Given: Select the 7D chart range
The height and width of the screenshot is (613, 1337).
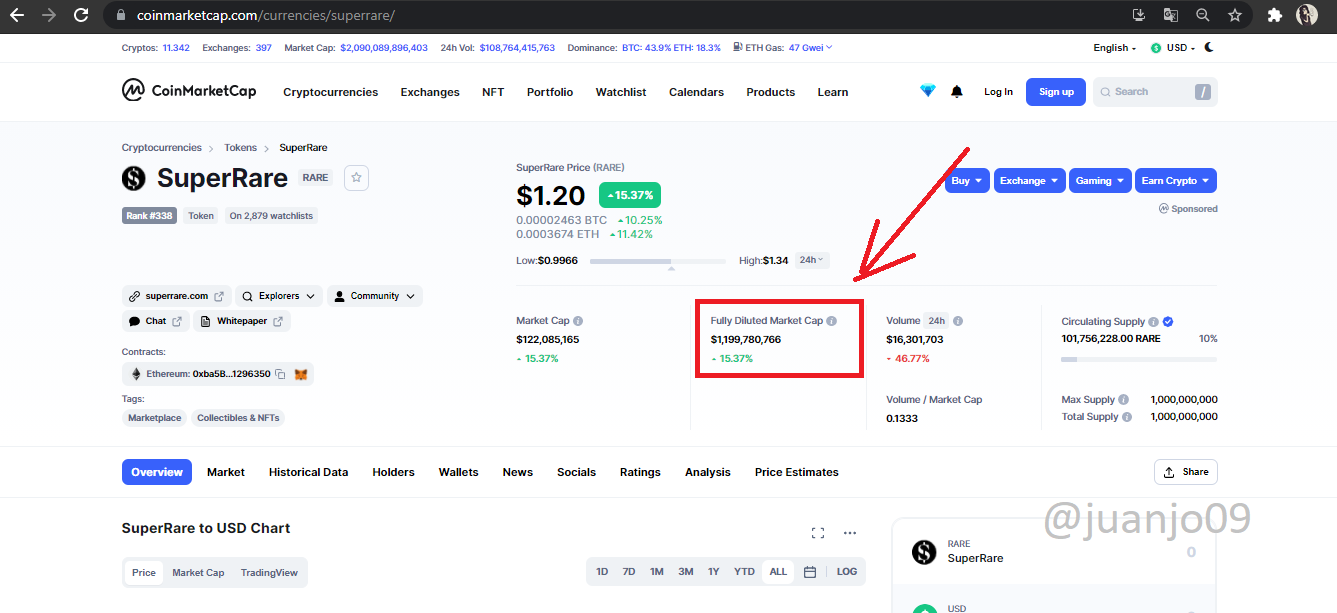Looking at the screenshot, I should (629, 572).
